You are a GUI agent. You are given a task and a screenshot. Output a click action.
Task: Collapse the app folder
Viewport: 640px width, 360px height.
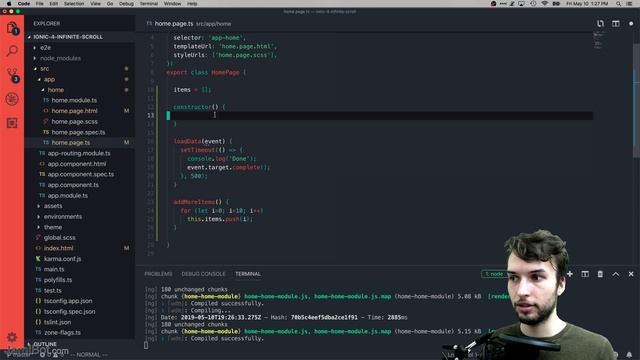tap(49, 79)
